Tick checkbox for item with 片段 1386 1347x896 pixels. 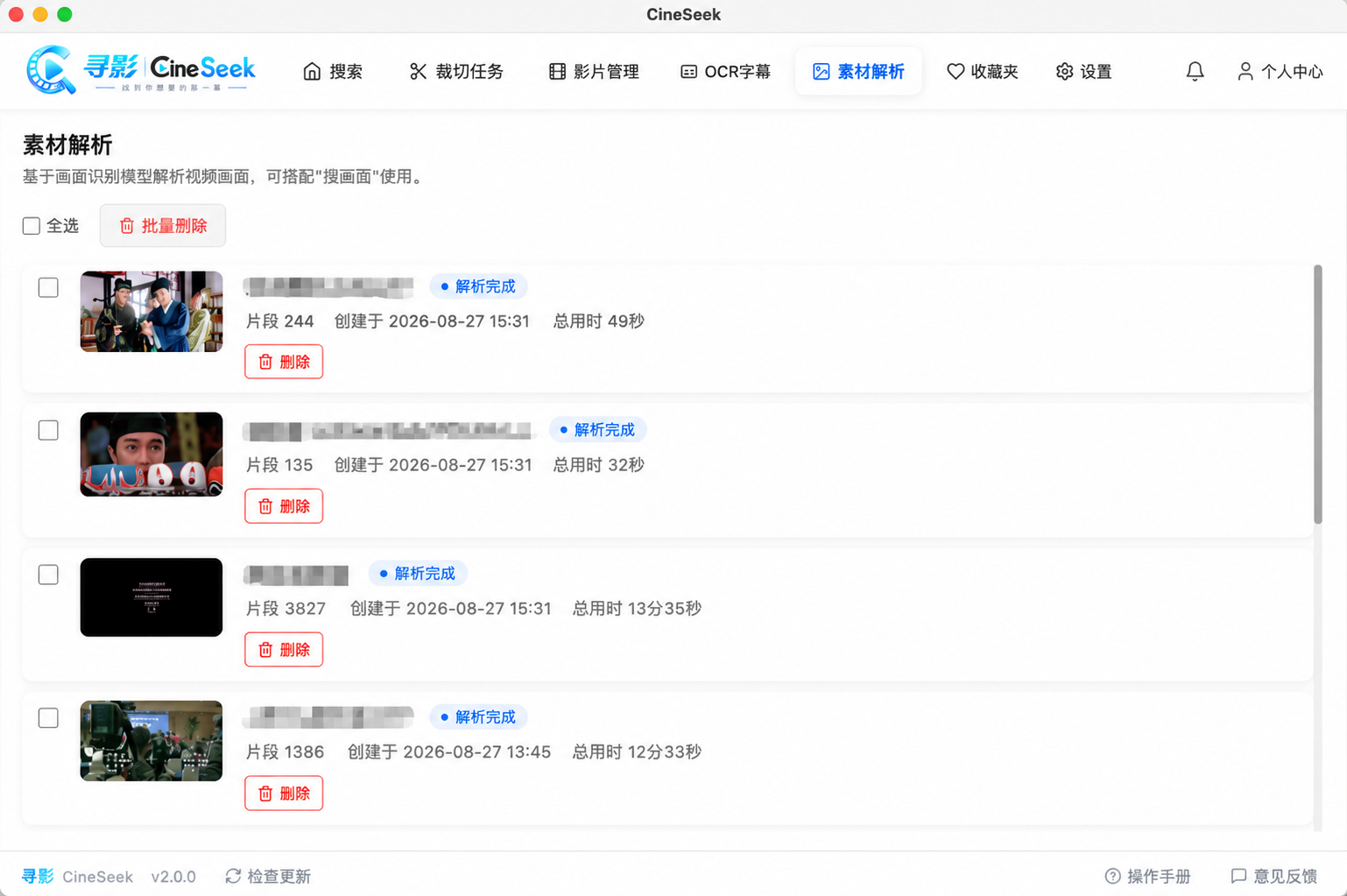click(48, 718)
